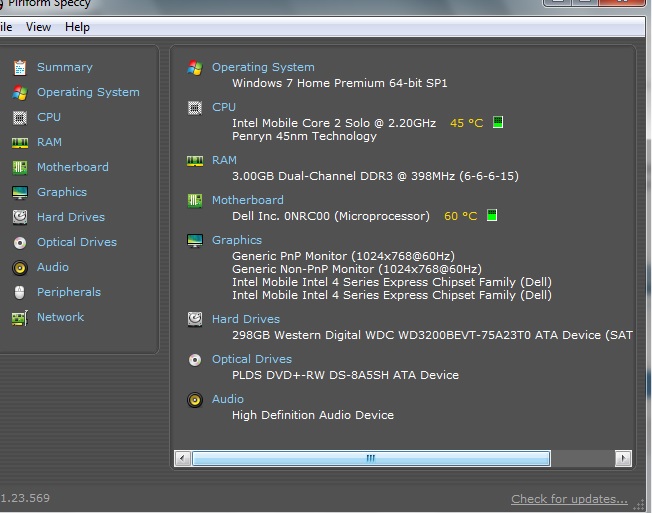Click the 60 °C motherboard temperature value

[460, 216]
